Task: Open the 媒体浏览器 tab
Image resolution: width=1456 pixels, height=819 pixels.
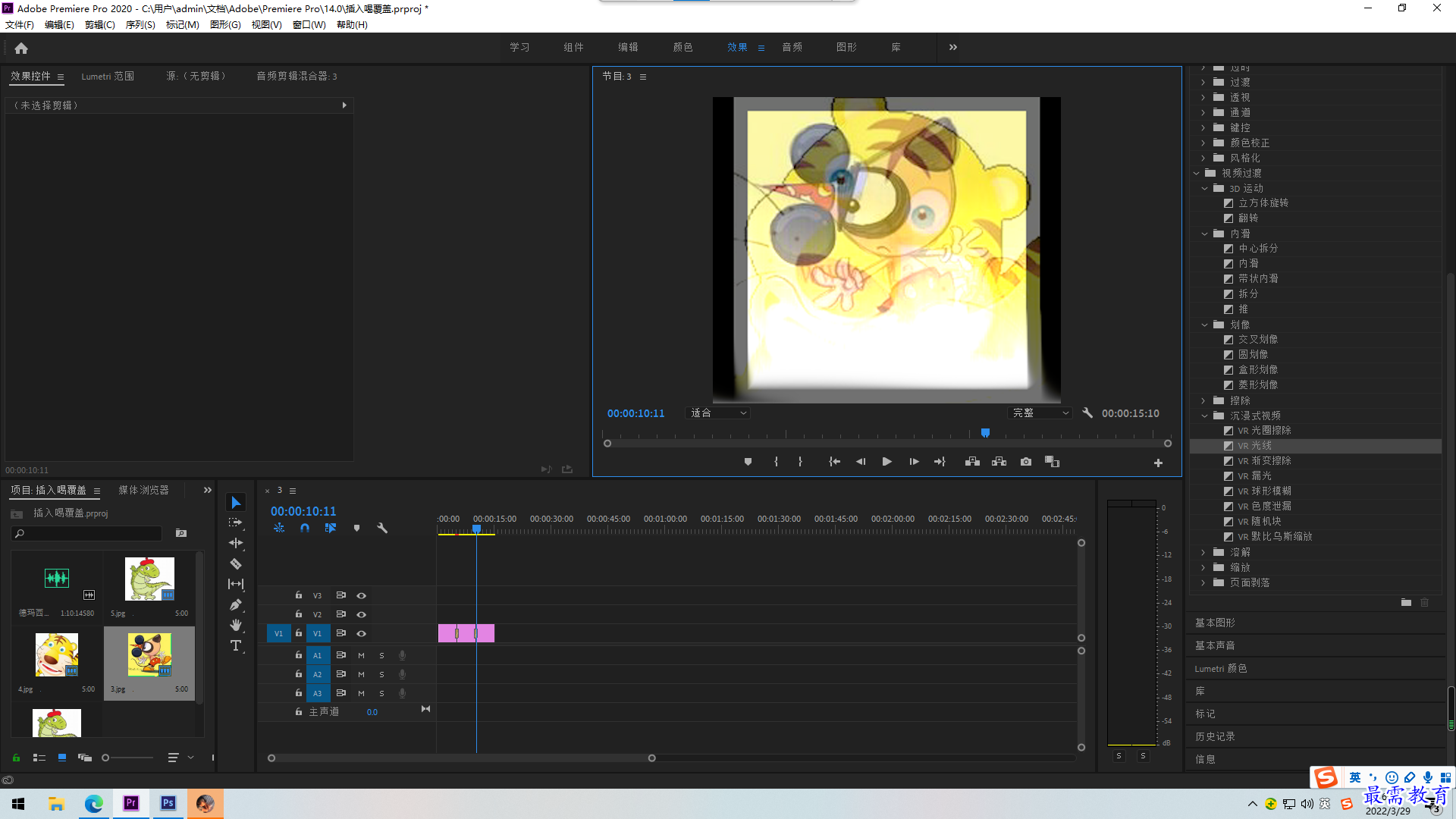Action: click(x=143, y=491)
